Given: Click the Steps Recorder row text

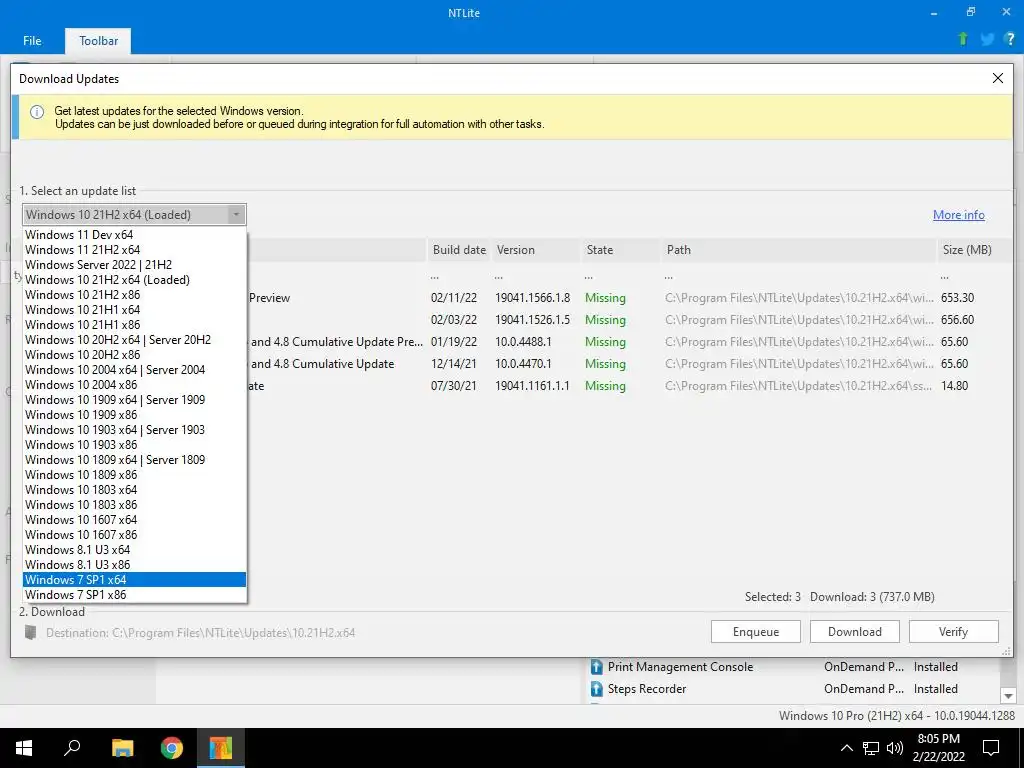Looking at the screenshot, I should tap(647, 689).
